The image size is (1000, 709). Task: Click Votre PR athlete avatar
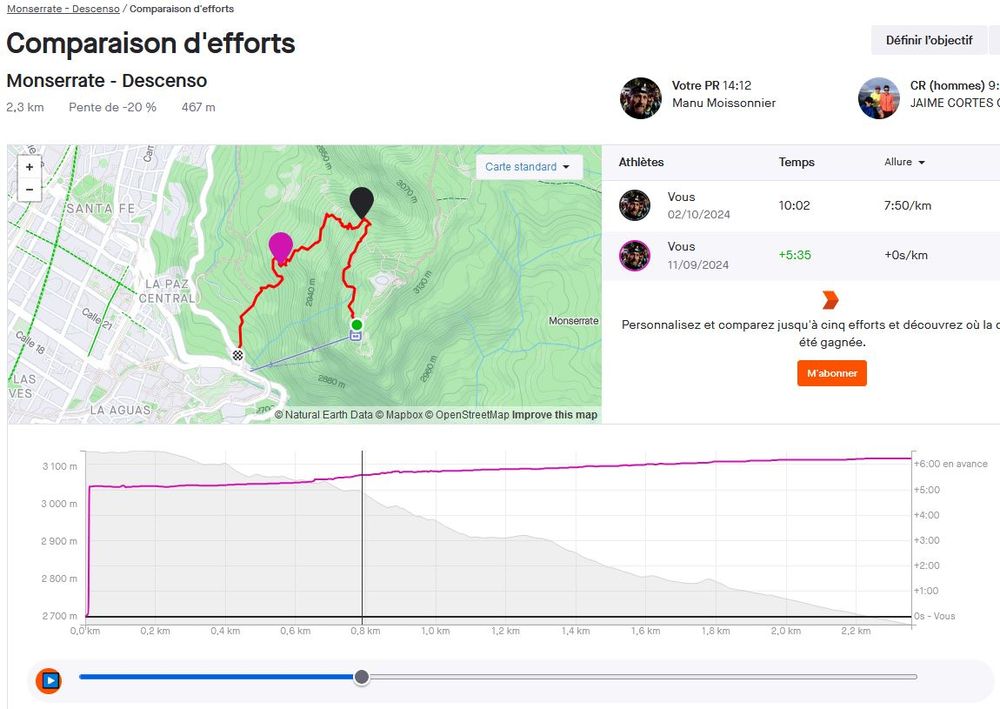[x=641, y=98]
